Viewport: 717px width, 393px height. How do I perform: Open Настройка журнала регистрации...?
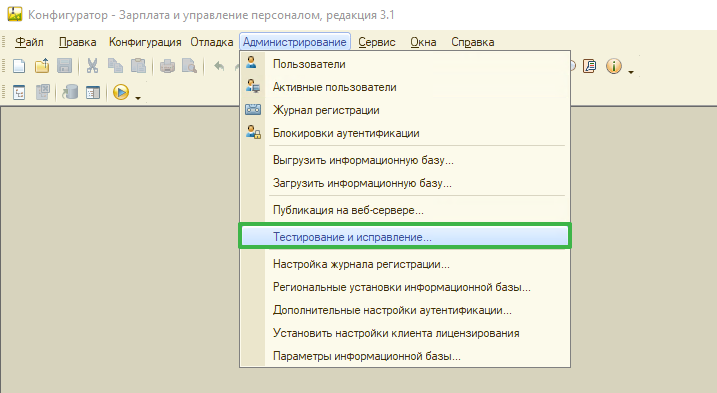point(405,264)
